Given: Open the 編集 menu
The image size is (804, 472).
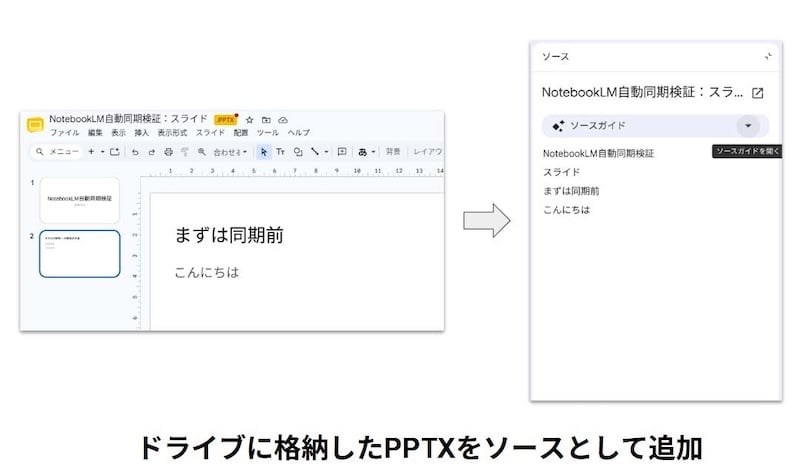Looking at the screenshot, I should tap(95, 133).
